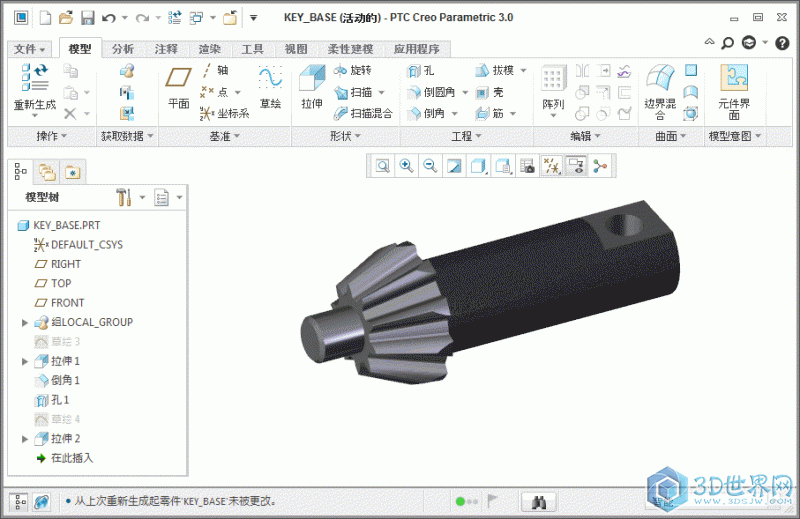This screenshot has width=800, height=519.
Task: Select the FRONT datum plane
Action: [x=59, y=303]
